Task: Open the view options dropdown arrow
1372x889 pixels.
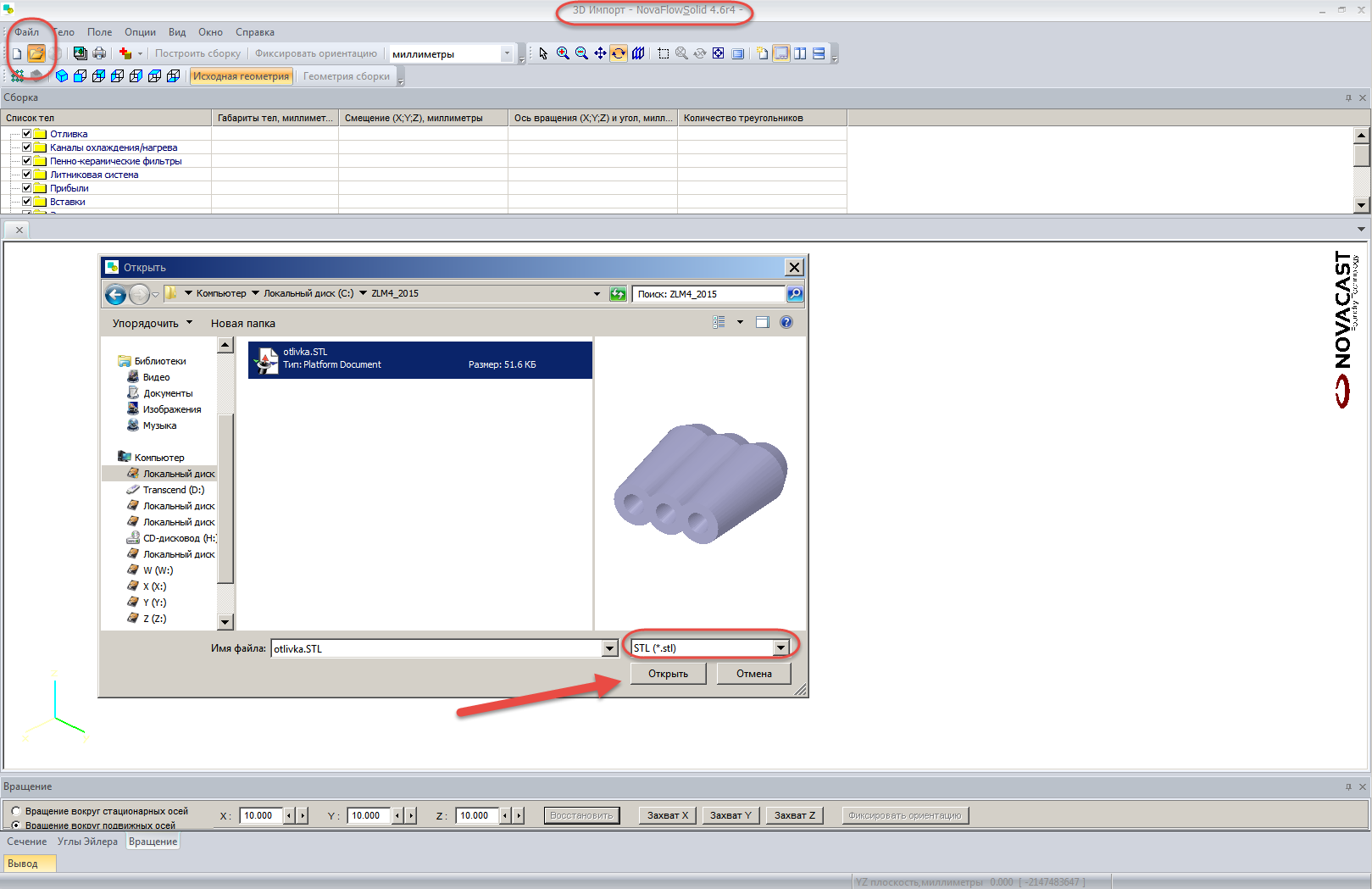Action: [740, 322]
